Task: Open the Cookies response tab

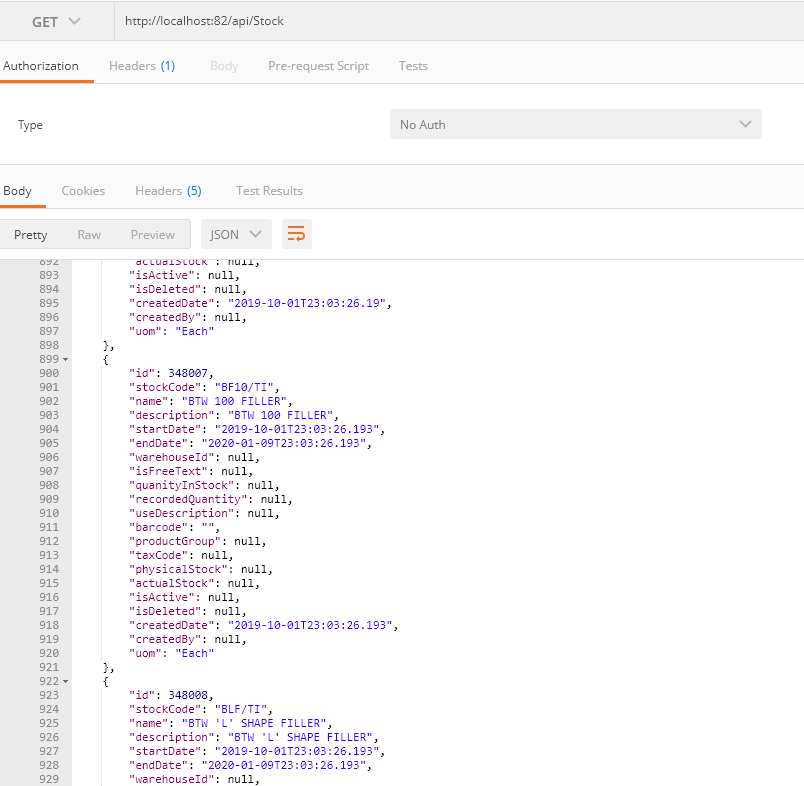Action: point(83,190)
